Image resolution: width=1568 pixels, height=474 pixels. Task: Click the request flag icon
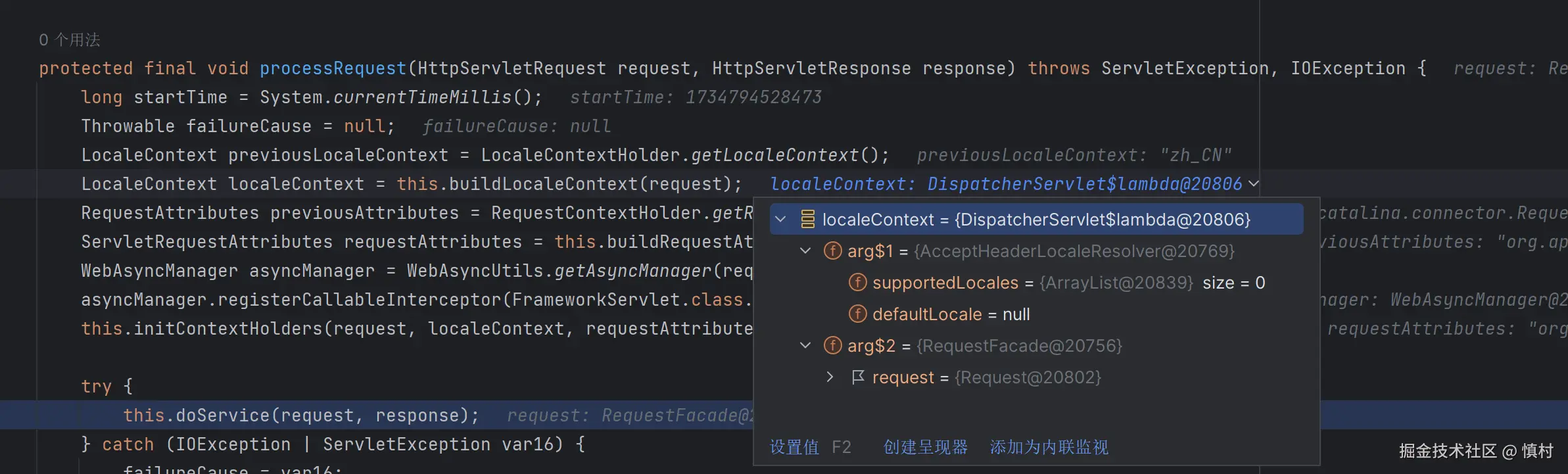click(858, 377)
